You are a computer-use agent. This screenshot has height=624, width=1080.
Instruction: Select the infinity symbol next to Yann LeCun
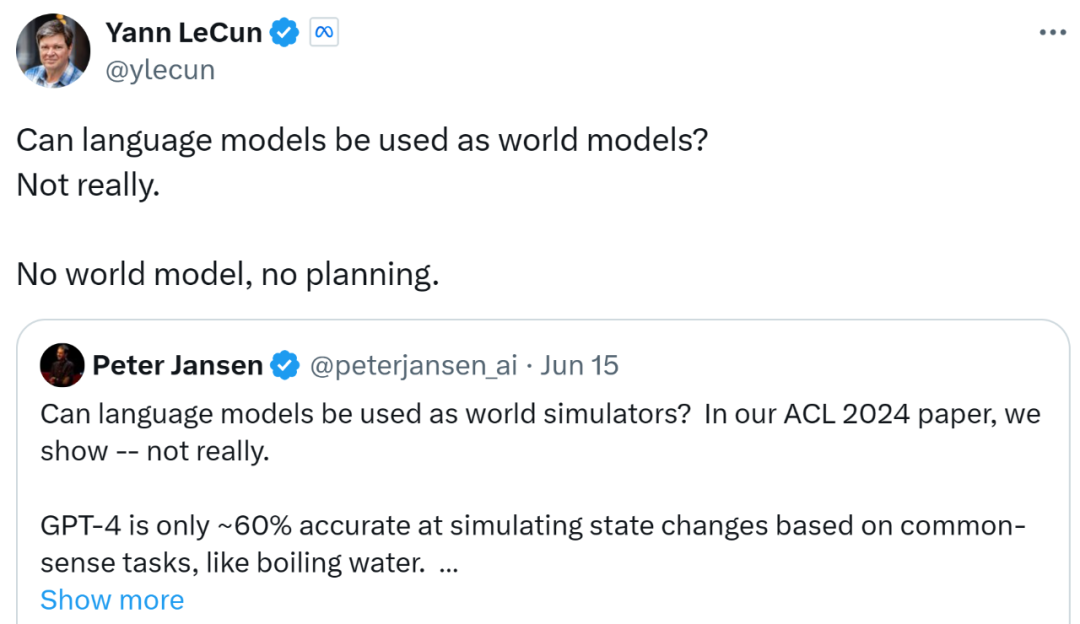(x=323, y=31)
